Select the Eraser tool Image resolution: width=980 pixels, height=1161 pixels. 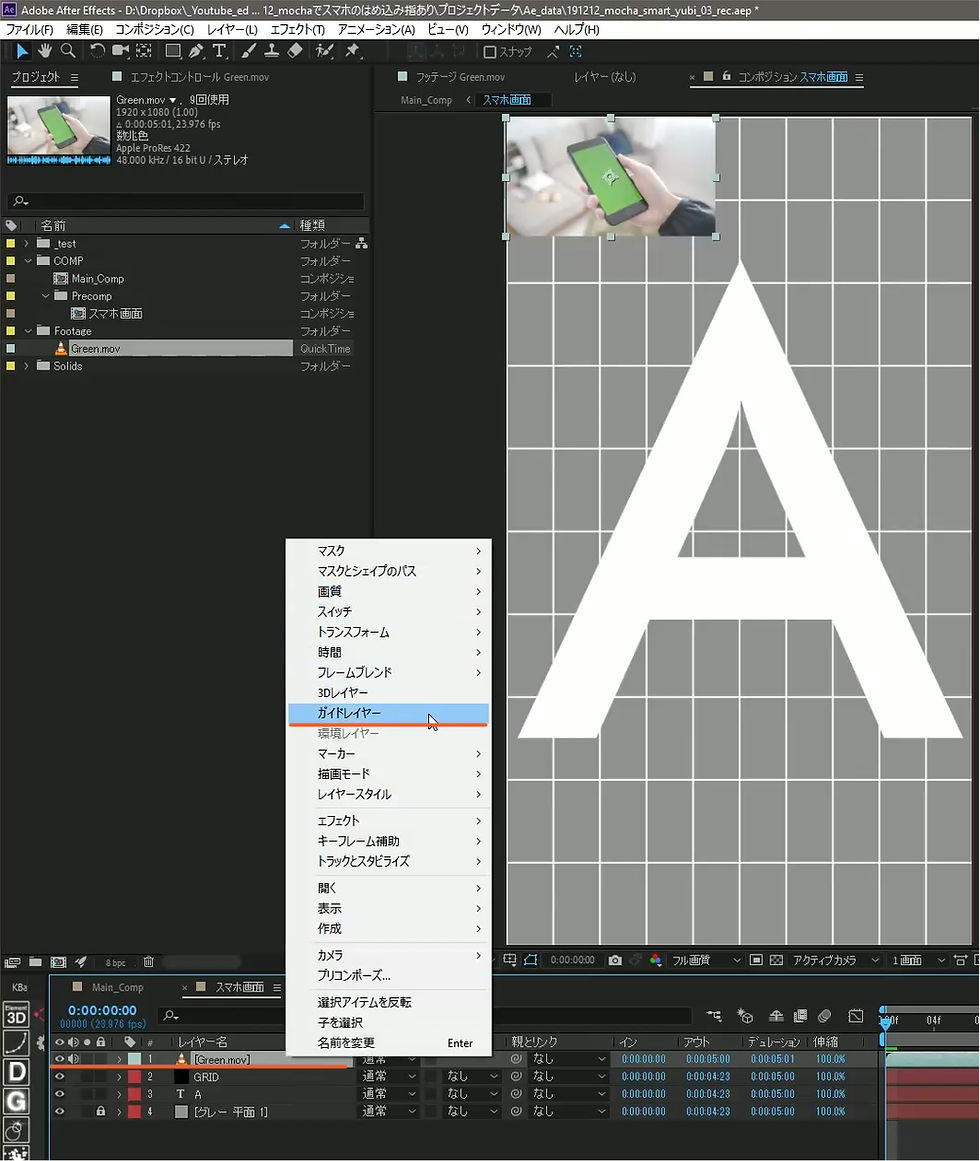(x=295, y=50)
